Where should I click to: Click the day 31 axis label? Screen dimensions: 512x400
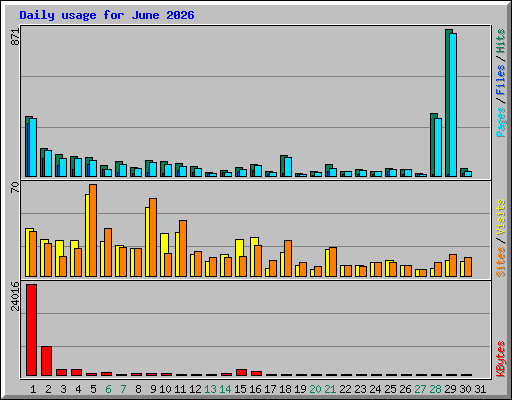pos(480,389)
